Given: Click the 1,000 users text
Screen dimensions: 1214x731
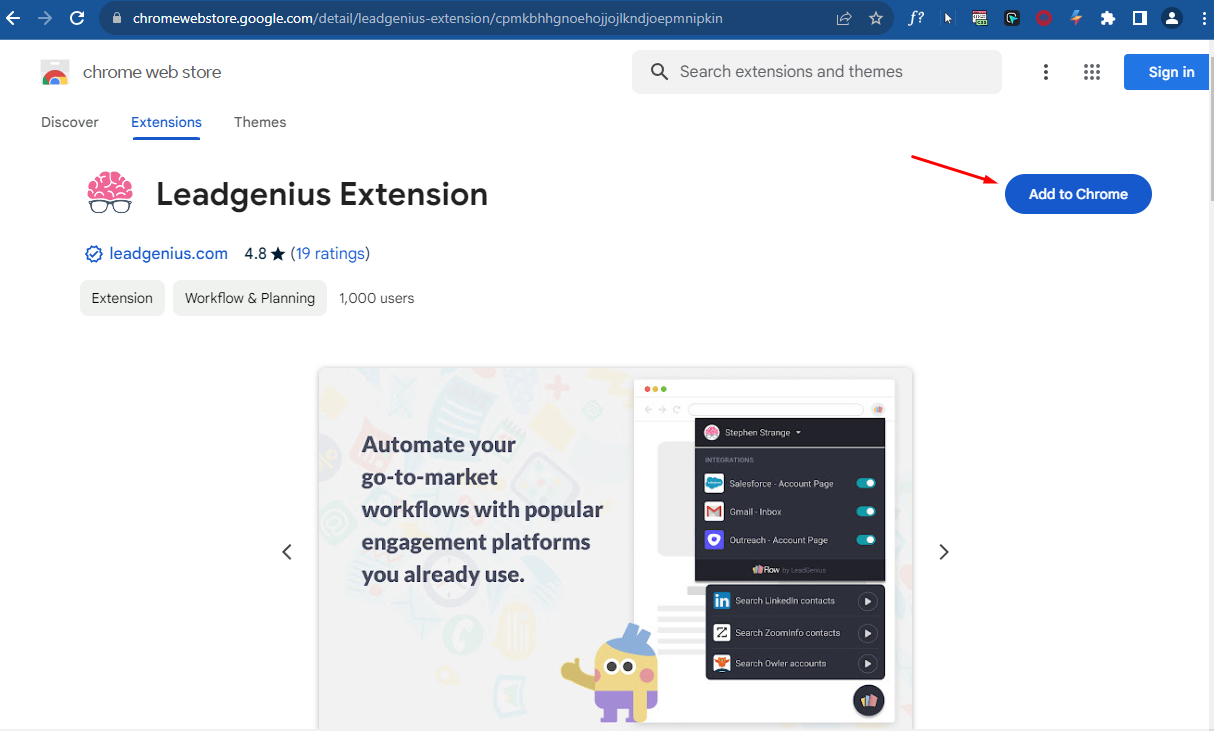Looking at the screenshot, I should 377,298.
